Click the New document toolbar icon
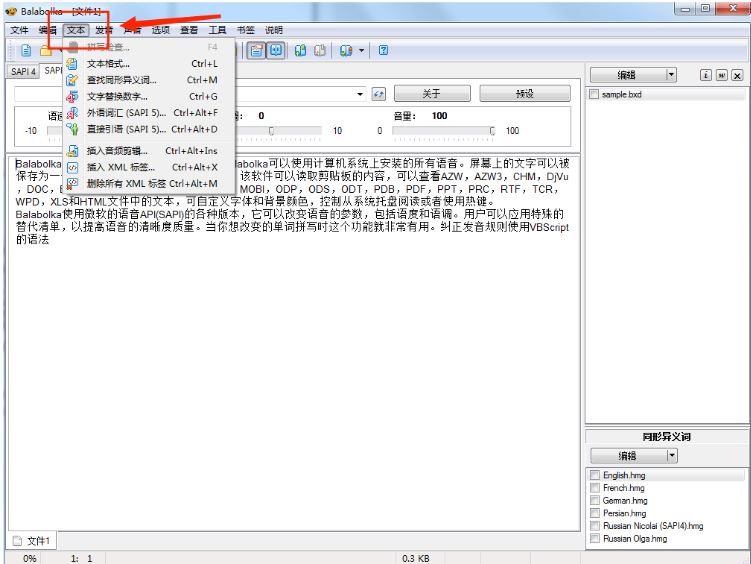751x564 pixels. pyautogui.click(x=26, y=50)
